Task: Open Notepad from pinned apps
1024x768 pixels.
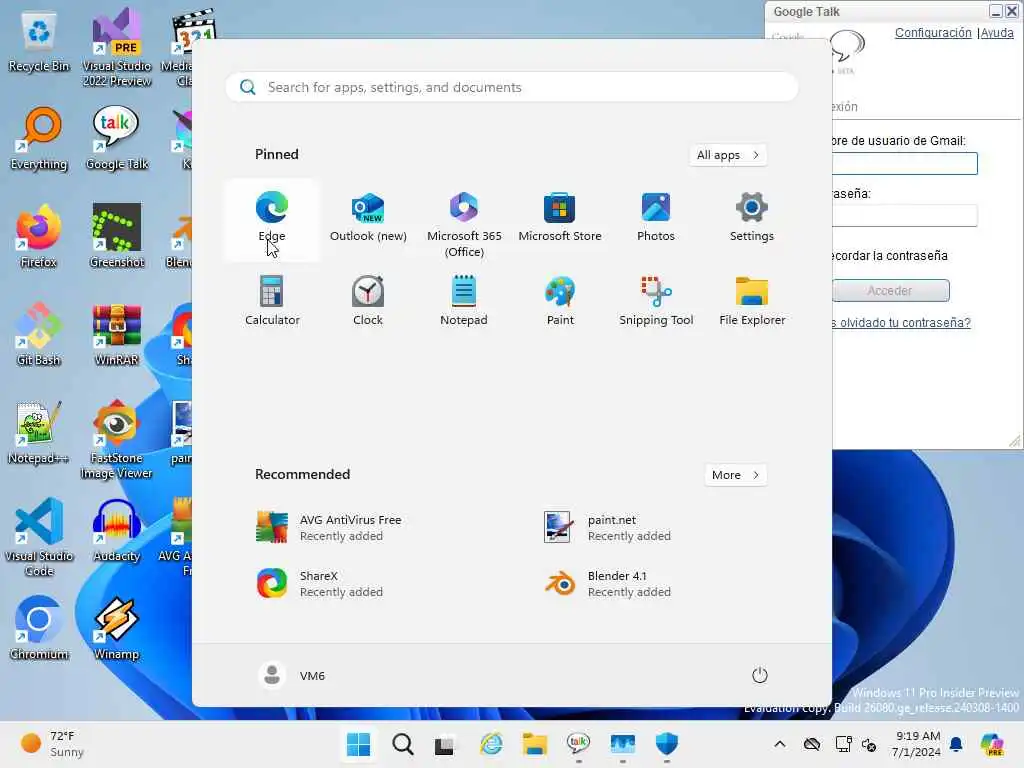Action: tap(464, 302)
